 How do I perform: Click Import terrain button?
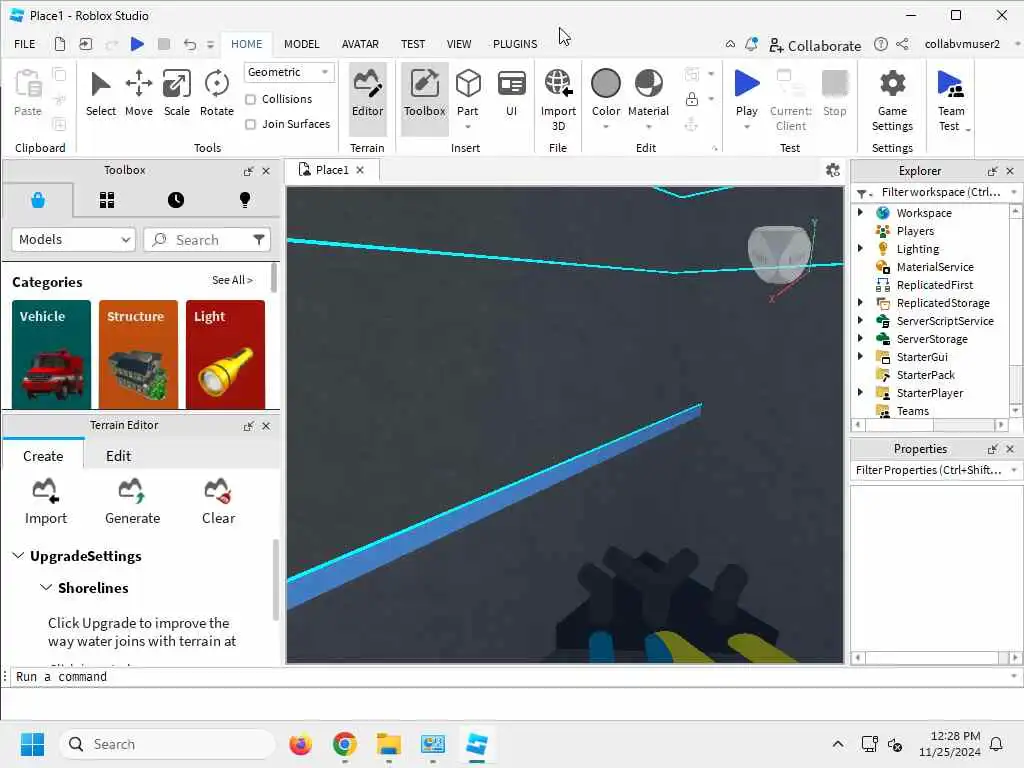46,501
